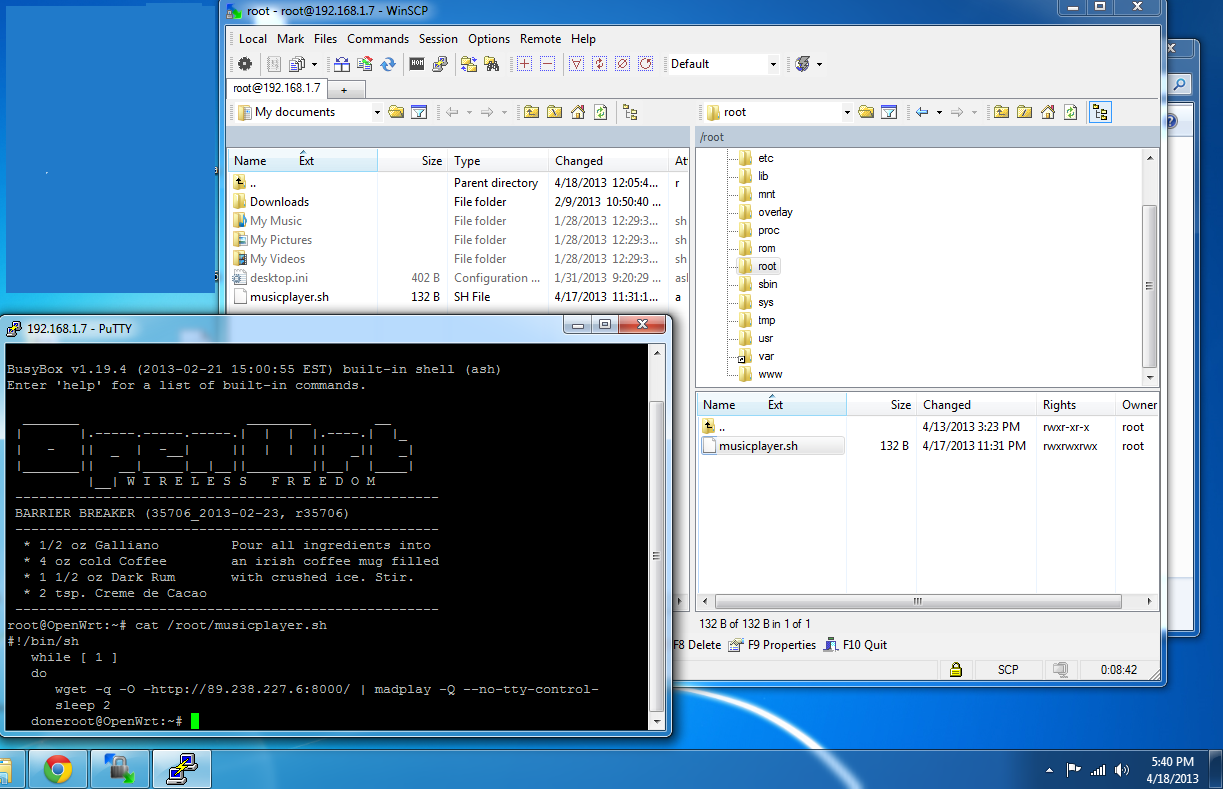Refresh the local panel

[x=600, y=112]
